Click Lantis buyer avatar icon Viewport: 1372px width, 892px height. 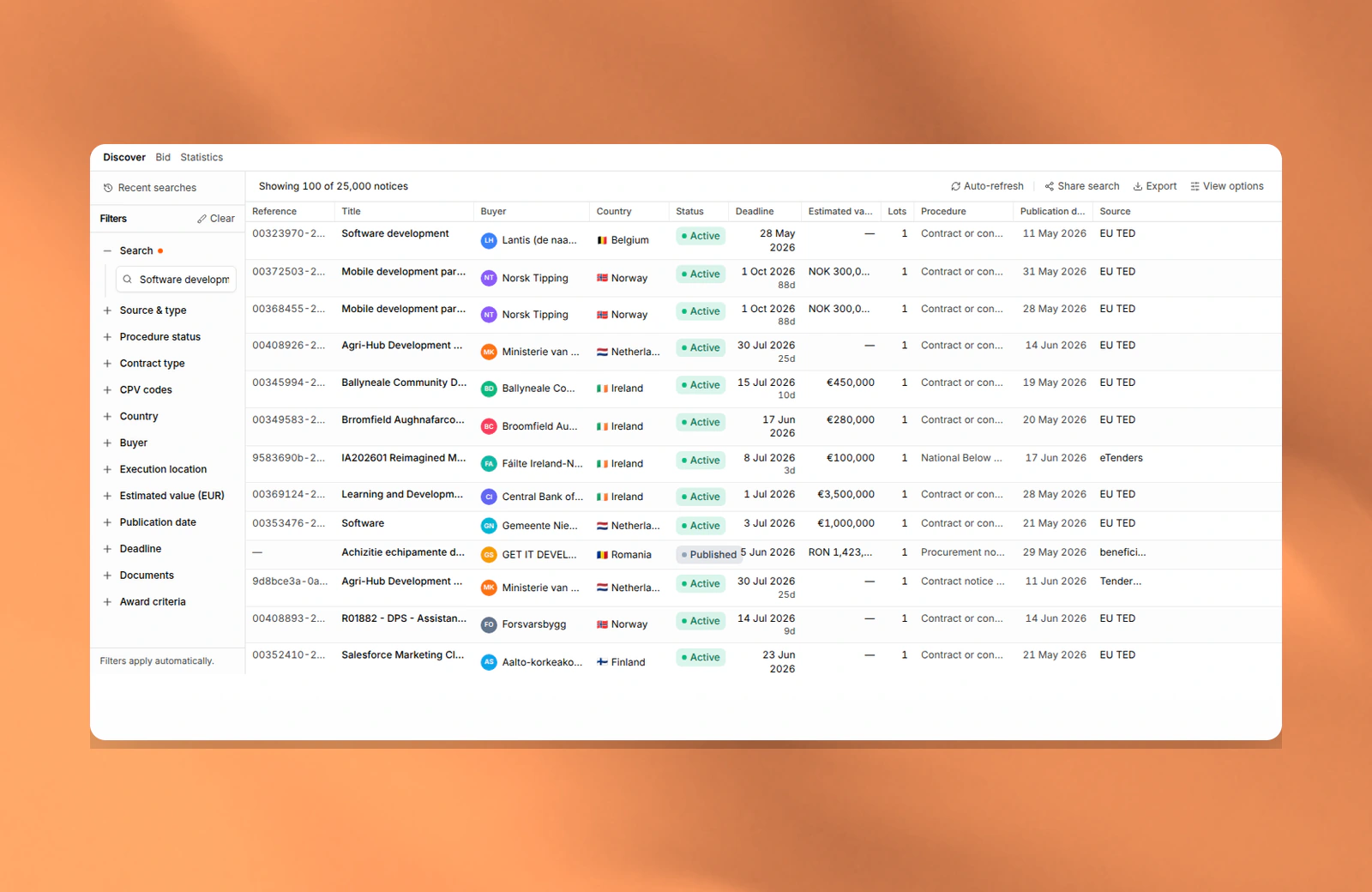pyautogui.click(x=489, y=240)
